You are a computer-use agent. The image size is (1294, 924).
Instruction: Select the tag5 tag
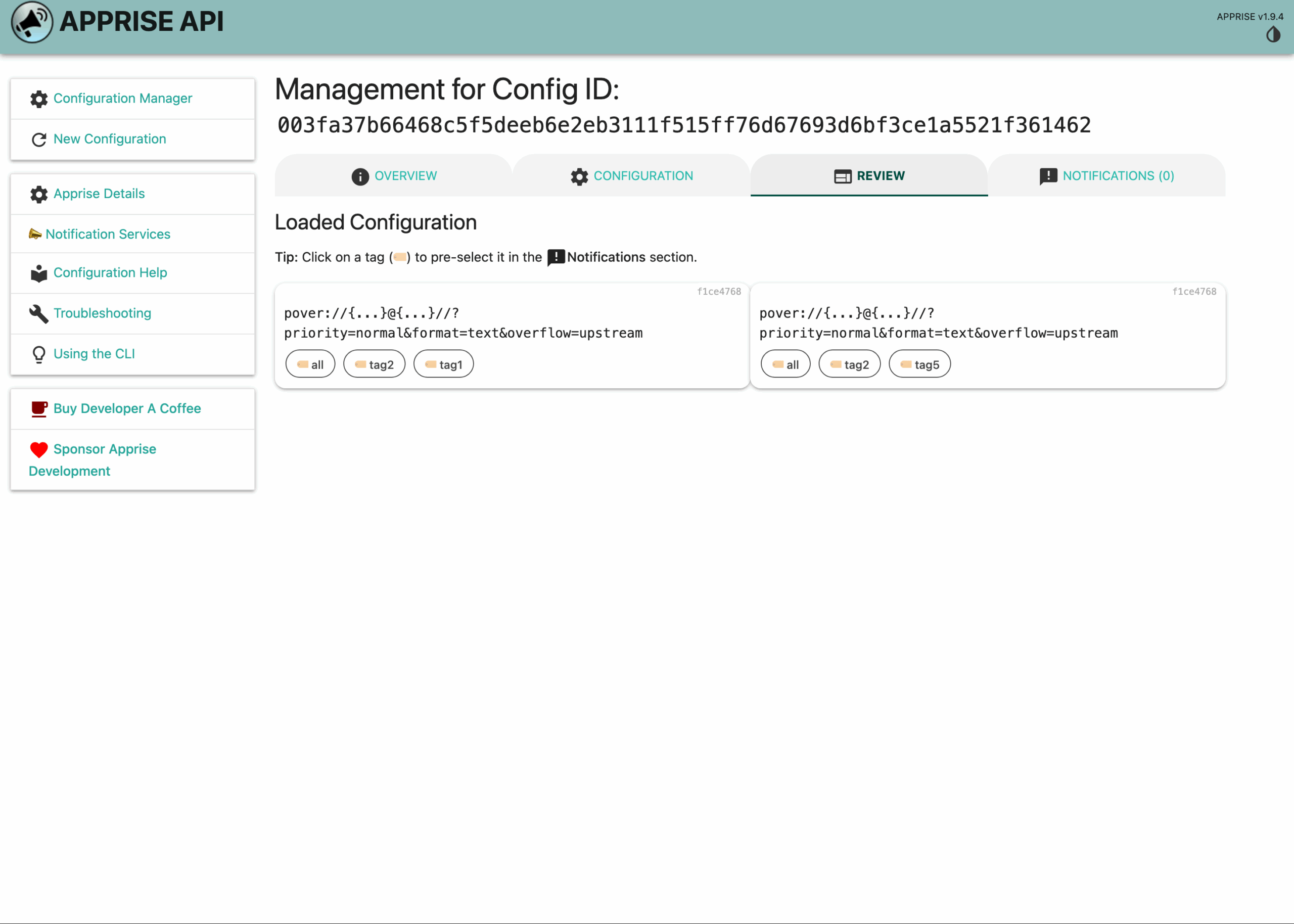pos(920,364)
